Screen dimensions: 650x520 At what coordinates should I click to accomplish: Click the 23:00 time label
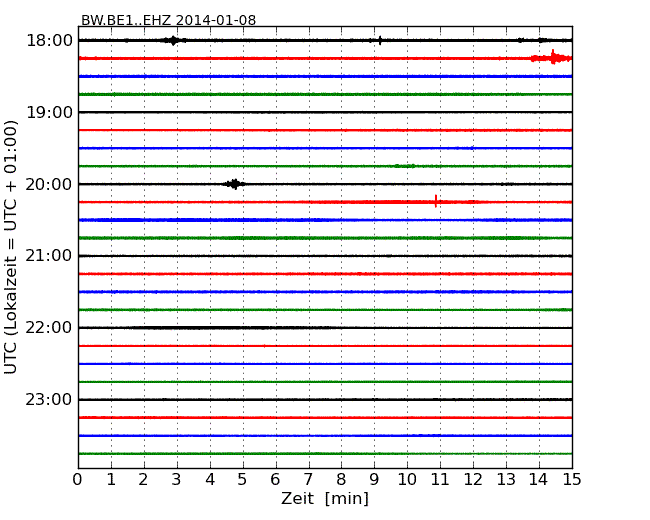49,399
